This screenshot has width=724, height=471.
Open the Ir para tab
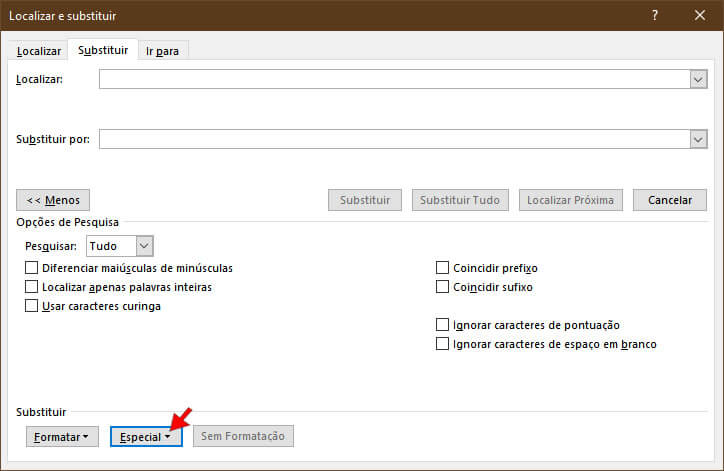pyautogui.click(x=162, y=51)
